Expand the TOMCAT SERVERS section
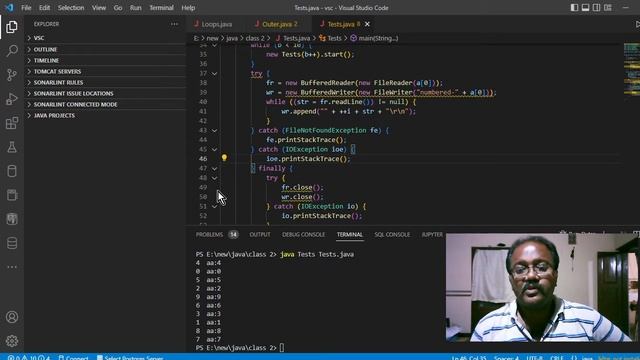The height and width of the screenshot is (360, 640). pyautogui.click(x=105, y=71)
